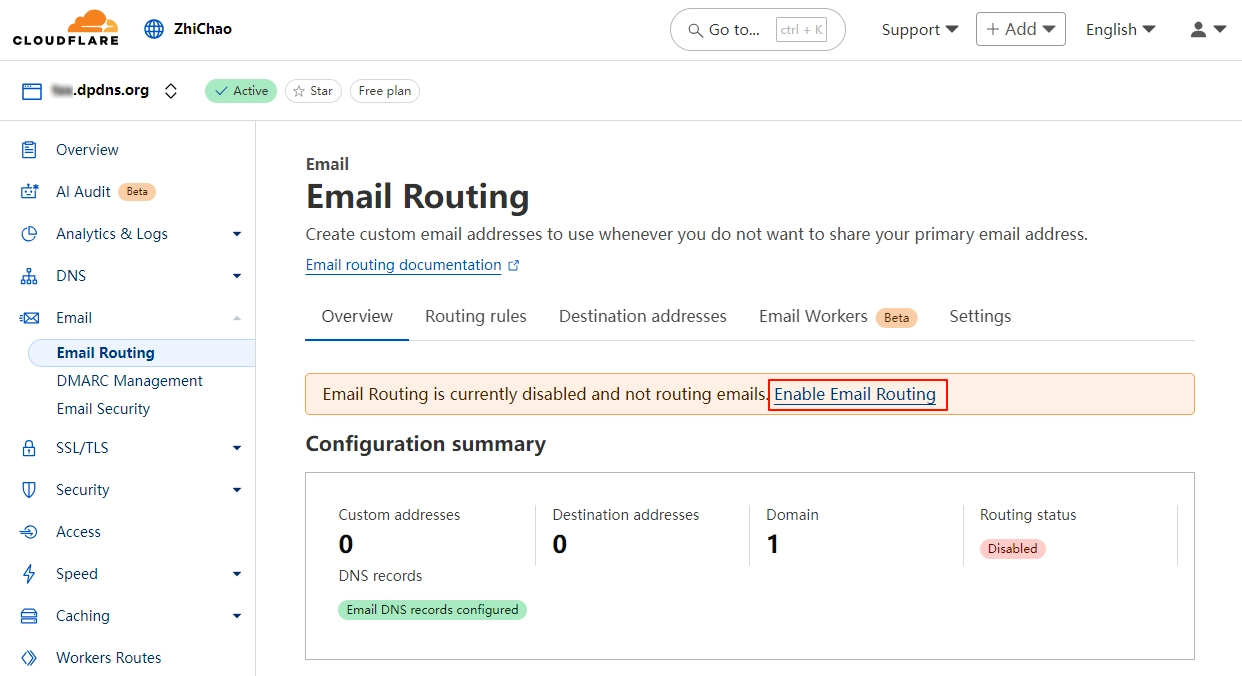Click the Caching icon in sidebar
The image size is (1242, 676).
[x=29, y=616]
